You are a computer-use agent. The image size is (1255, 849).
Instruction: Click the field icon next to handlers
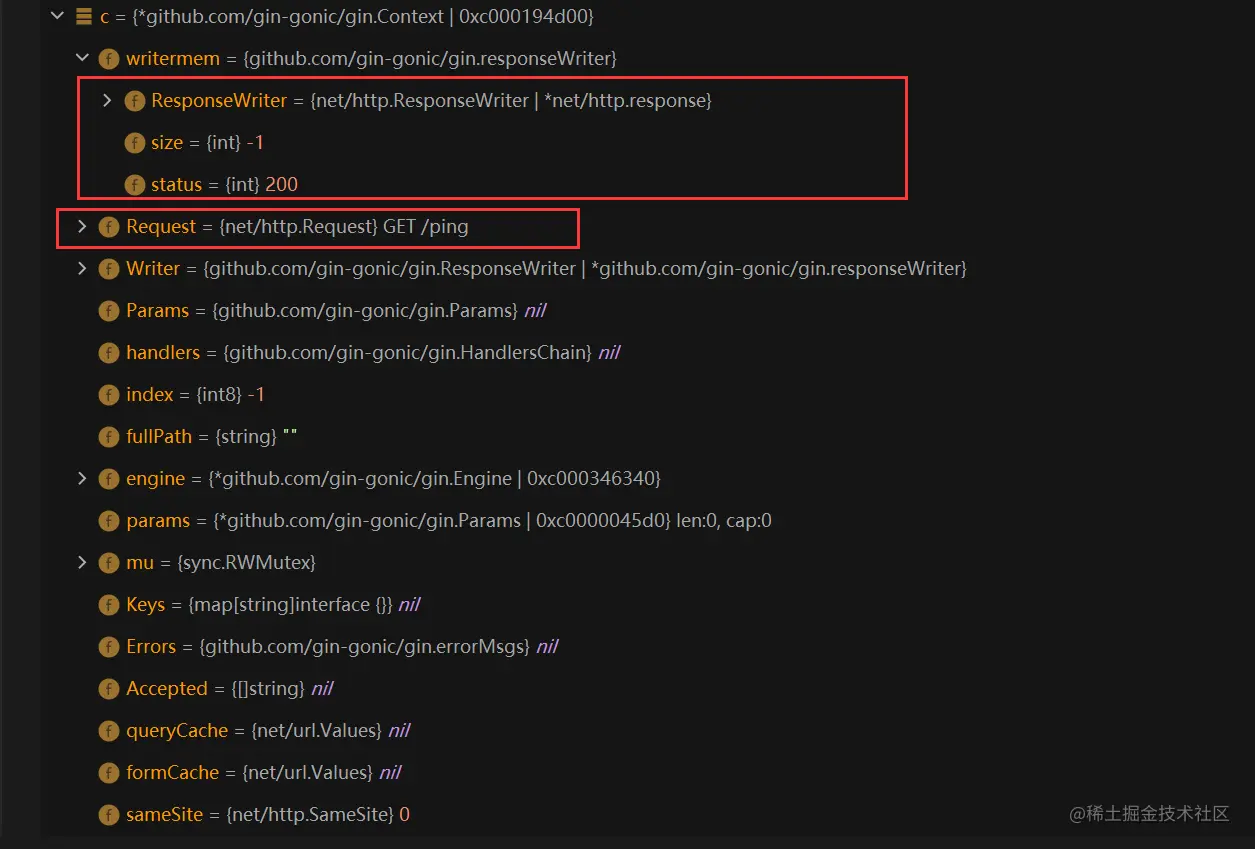click(x=109, y=353)
